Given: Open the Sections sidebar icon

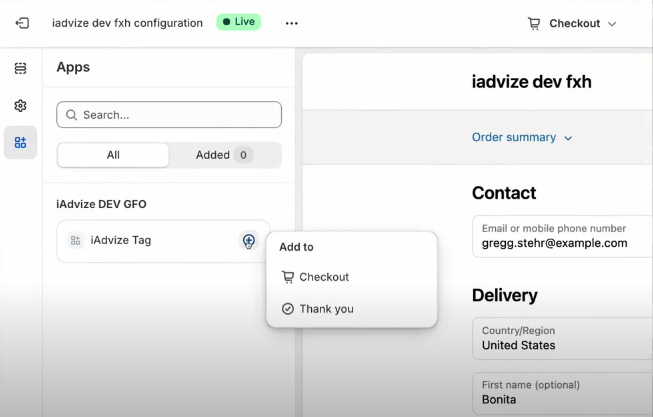Looking at the screenshot, I should point(20,68).
